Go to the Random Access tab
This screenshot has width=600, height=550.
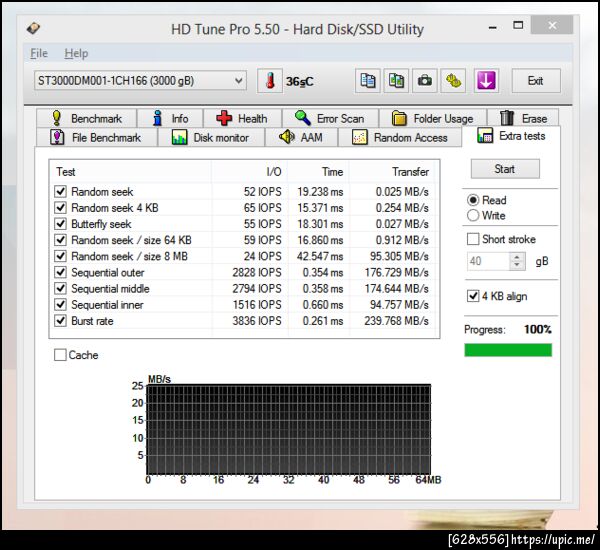pos(400,137)
